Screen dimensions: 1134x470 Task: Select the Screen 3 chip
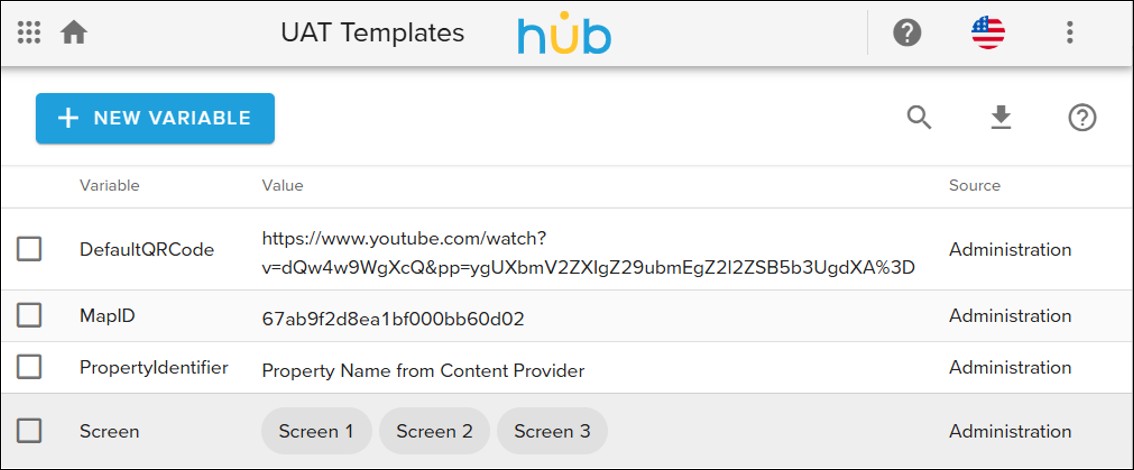[x=552, y=431]
